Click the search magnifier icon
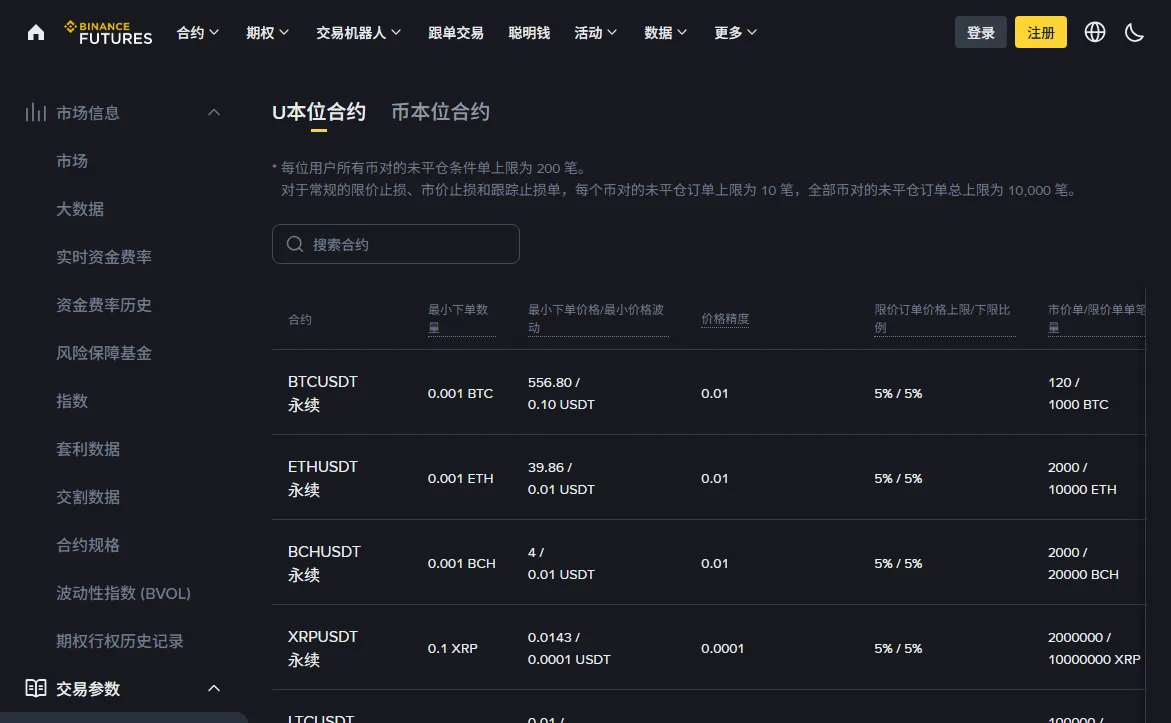Viewport: 1171px width, 723px height. point(295,244)
